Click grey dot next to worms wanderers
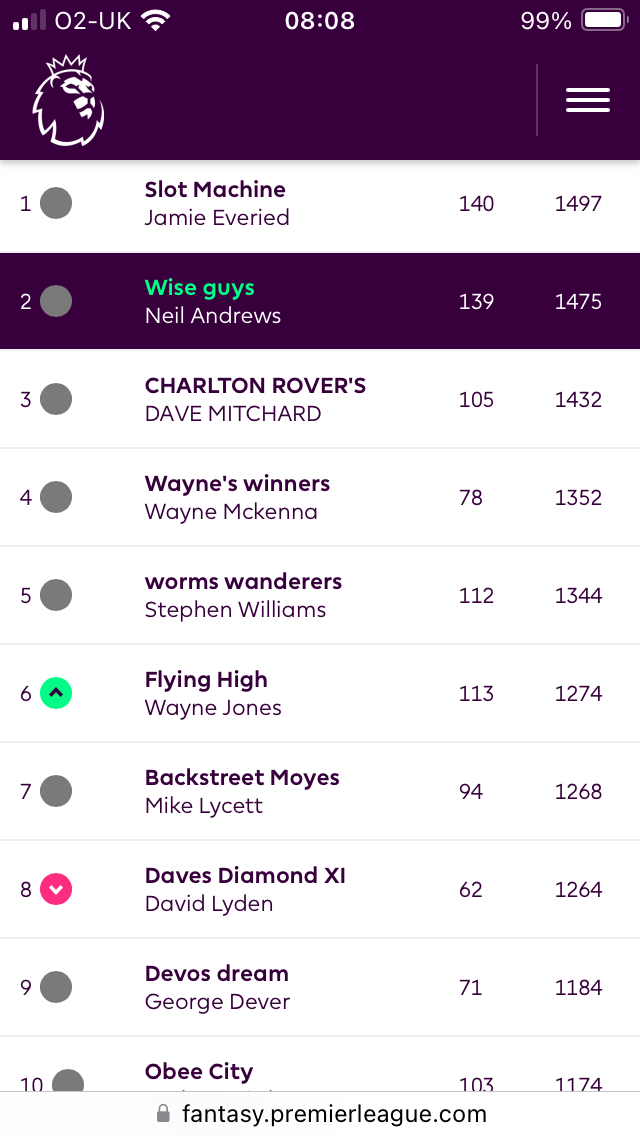The width and height of the screenshot is (640, 1136). click(x=56, y=596)
